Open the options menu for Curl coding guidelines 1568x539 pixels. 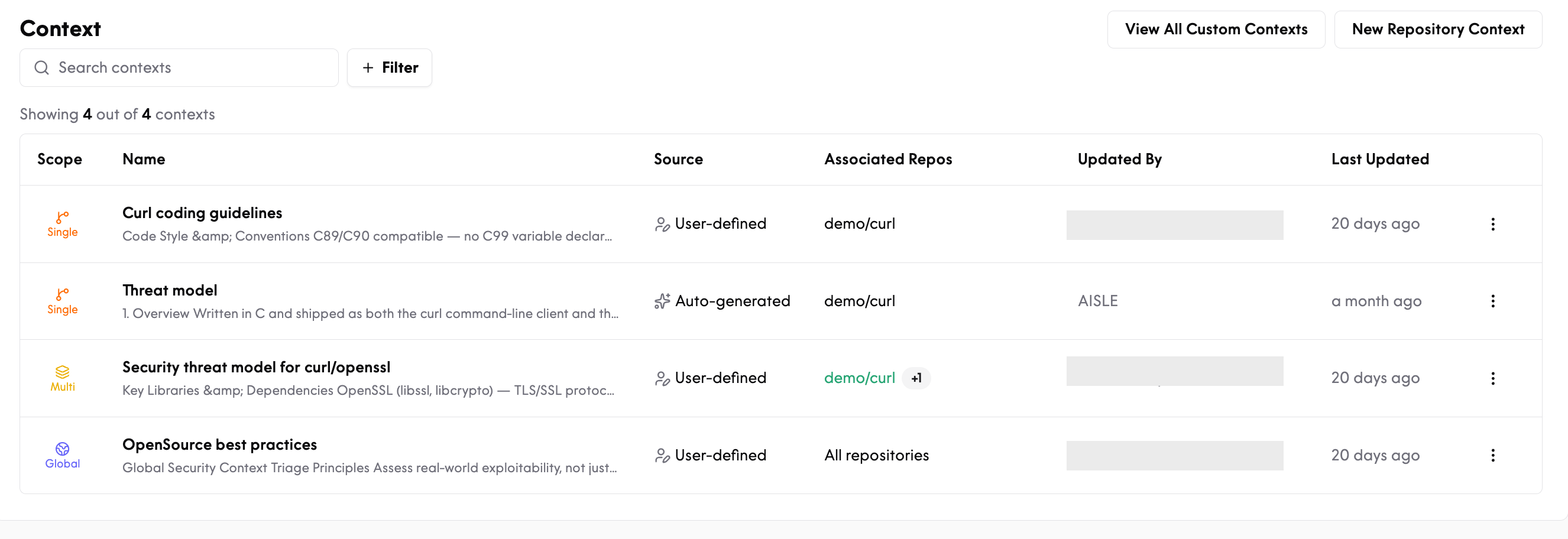pyautogui.click(x=1492, y=224)
